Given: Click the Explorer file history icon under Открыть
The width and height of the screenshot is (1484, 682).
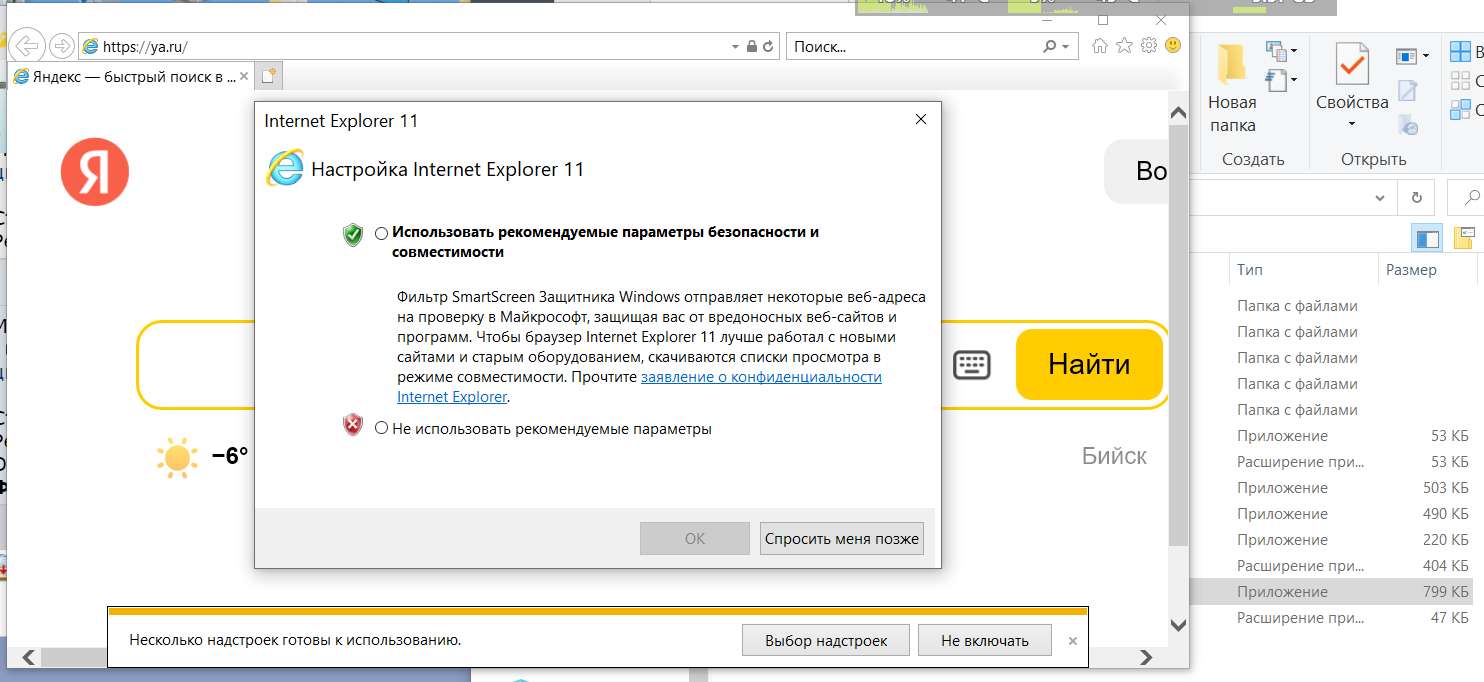Looking at the screenshot, I should pos(1408,124).
